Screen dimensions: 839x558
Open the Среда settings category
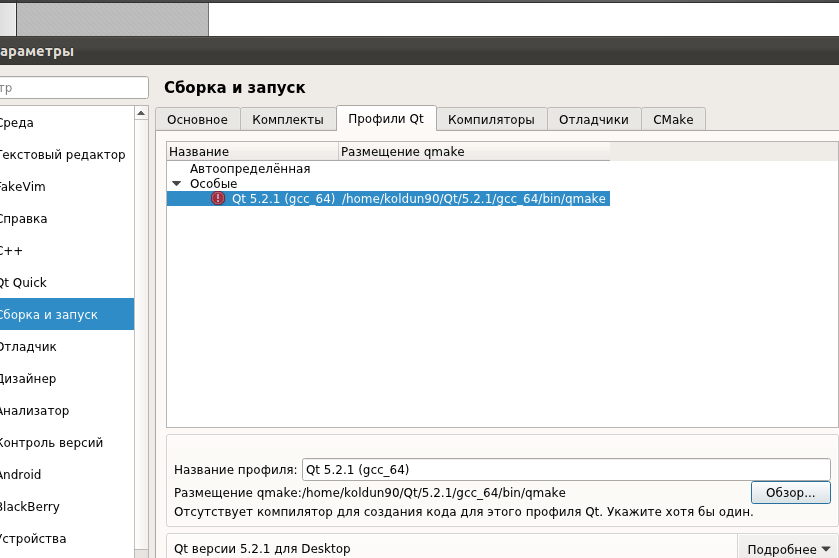point(66,123)
